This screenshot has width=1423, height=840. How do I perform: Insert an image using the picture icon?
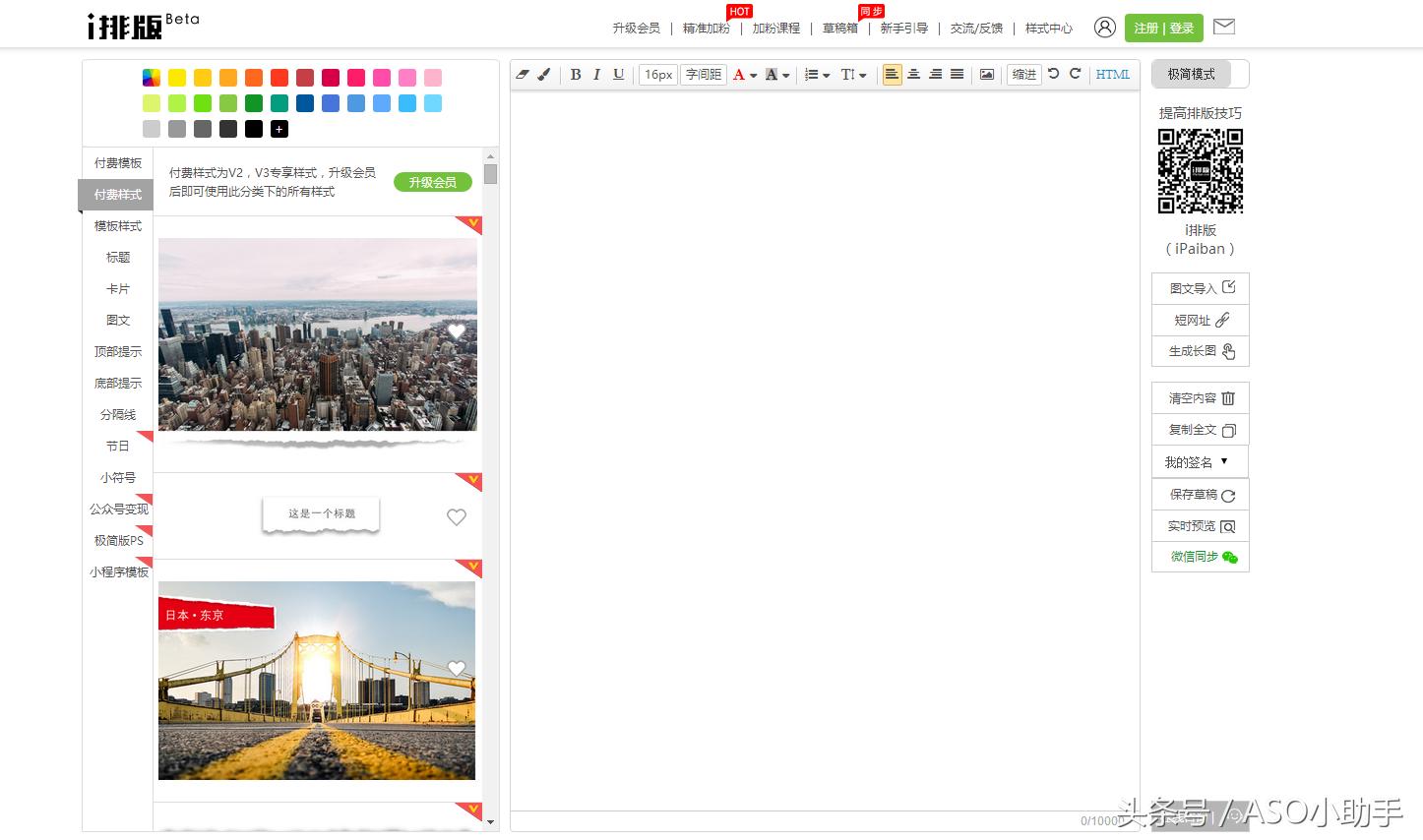coord(986,75)
